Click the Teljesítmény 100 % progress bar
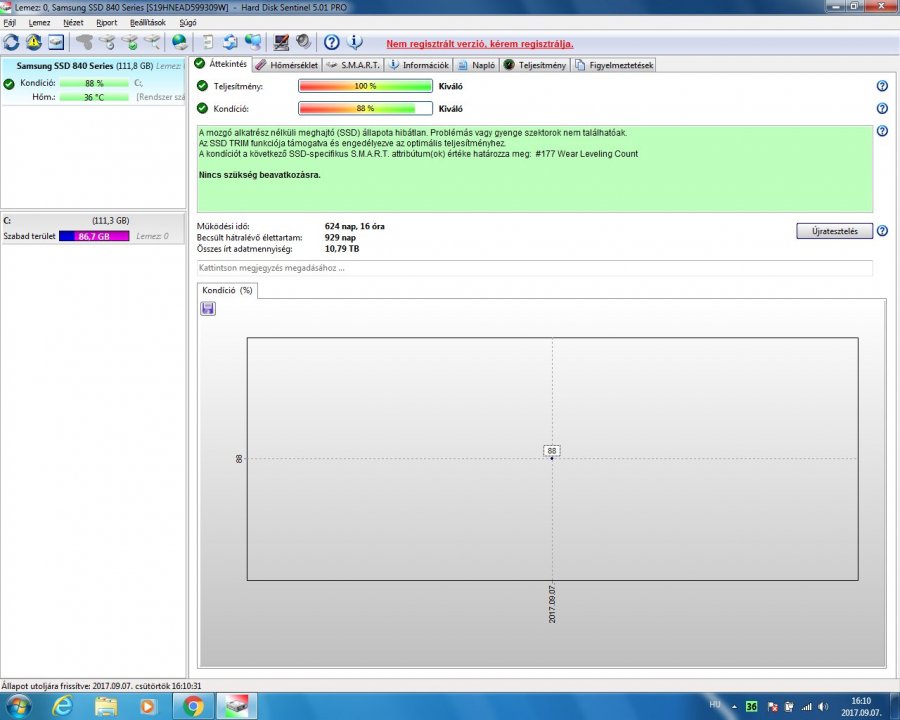The width and height of the screenshot is (900, 720). pyautogui.click(x=365, y=86)
